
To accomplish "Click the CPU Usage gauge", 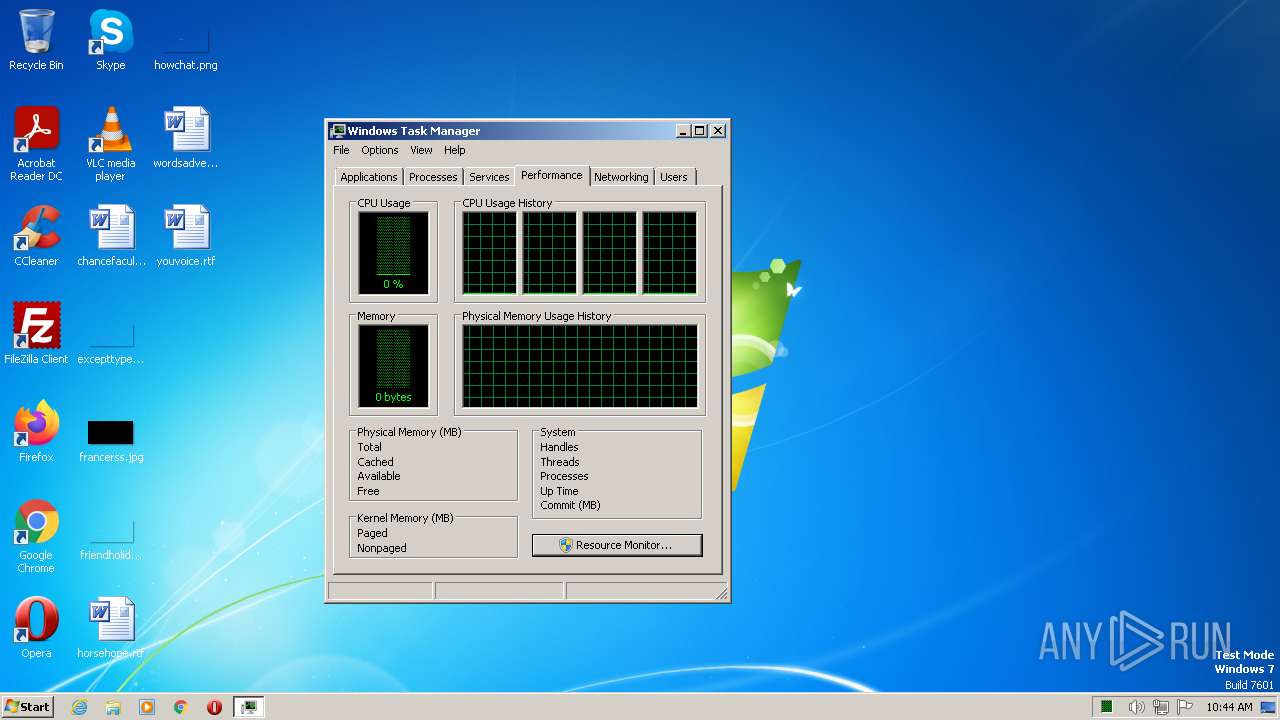I will pyautogui.click(x=393, y=252).
